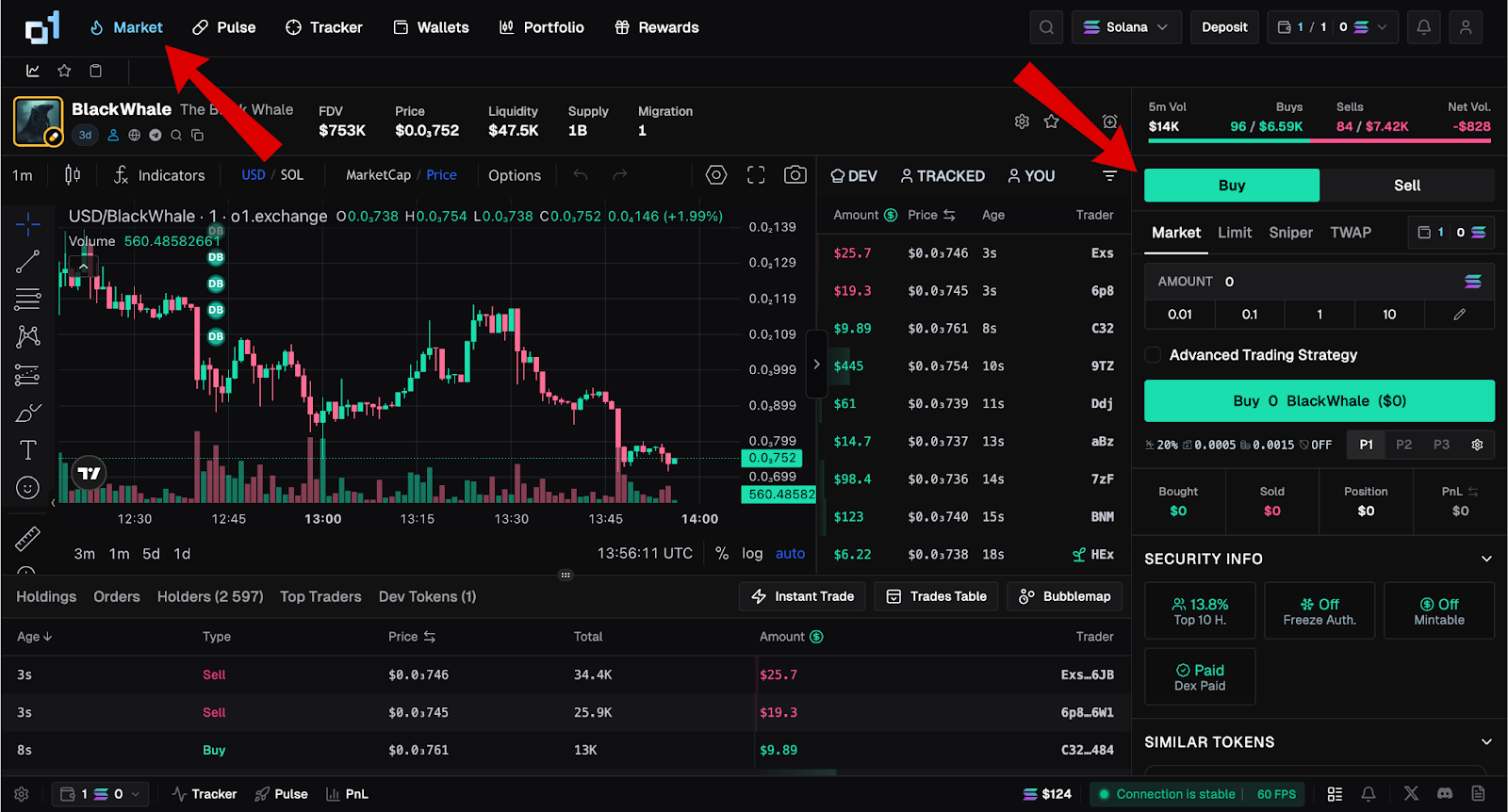Open the Holders (2 597) tab
This screenshot has height=812, width=1508.
(210, 596)
